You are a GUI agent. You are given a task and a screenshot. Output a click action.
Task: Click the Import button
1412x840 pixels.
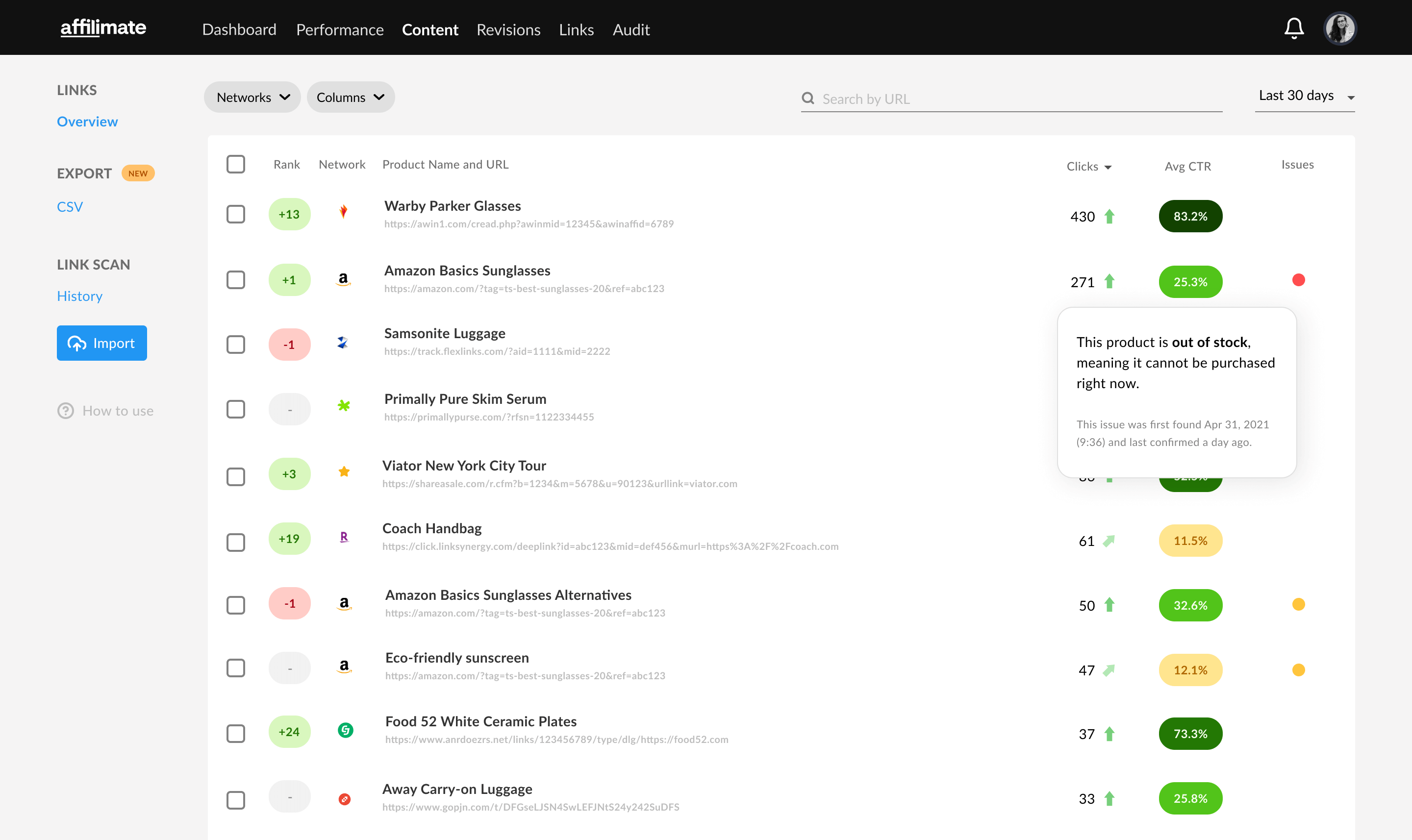(102, 343)
